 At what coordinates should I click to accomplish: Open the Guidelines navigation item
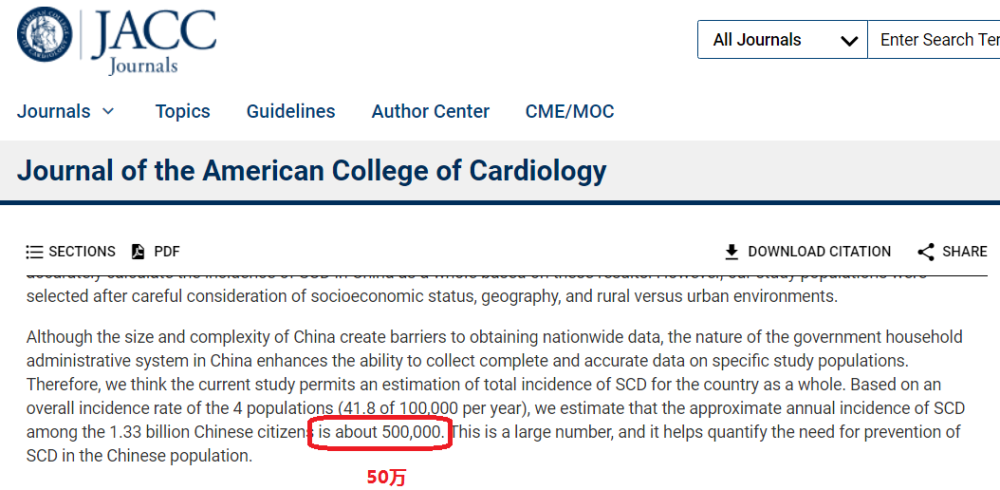(x=291, y=112)
